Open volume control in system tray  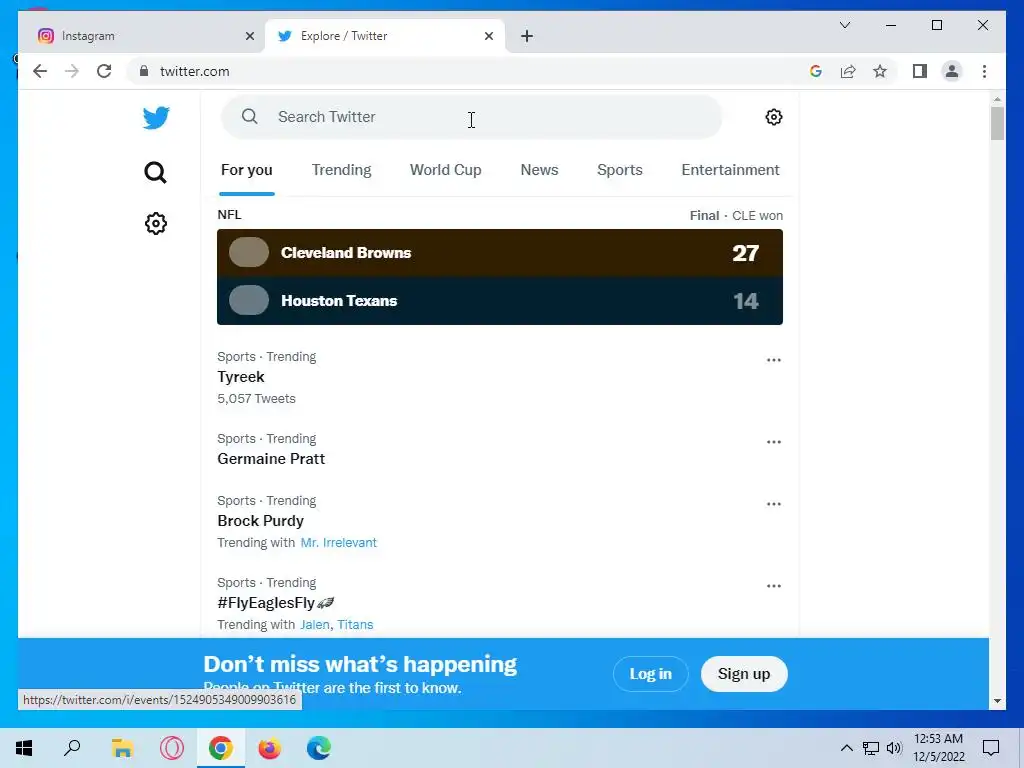tap(894, 748)
